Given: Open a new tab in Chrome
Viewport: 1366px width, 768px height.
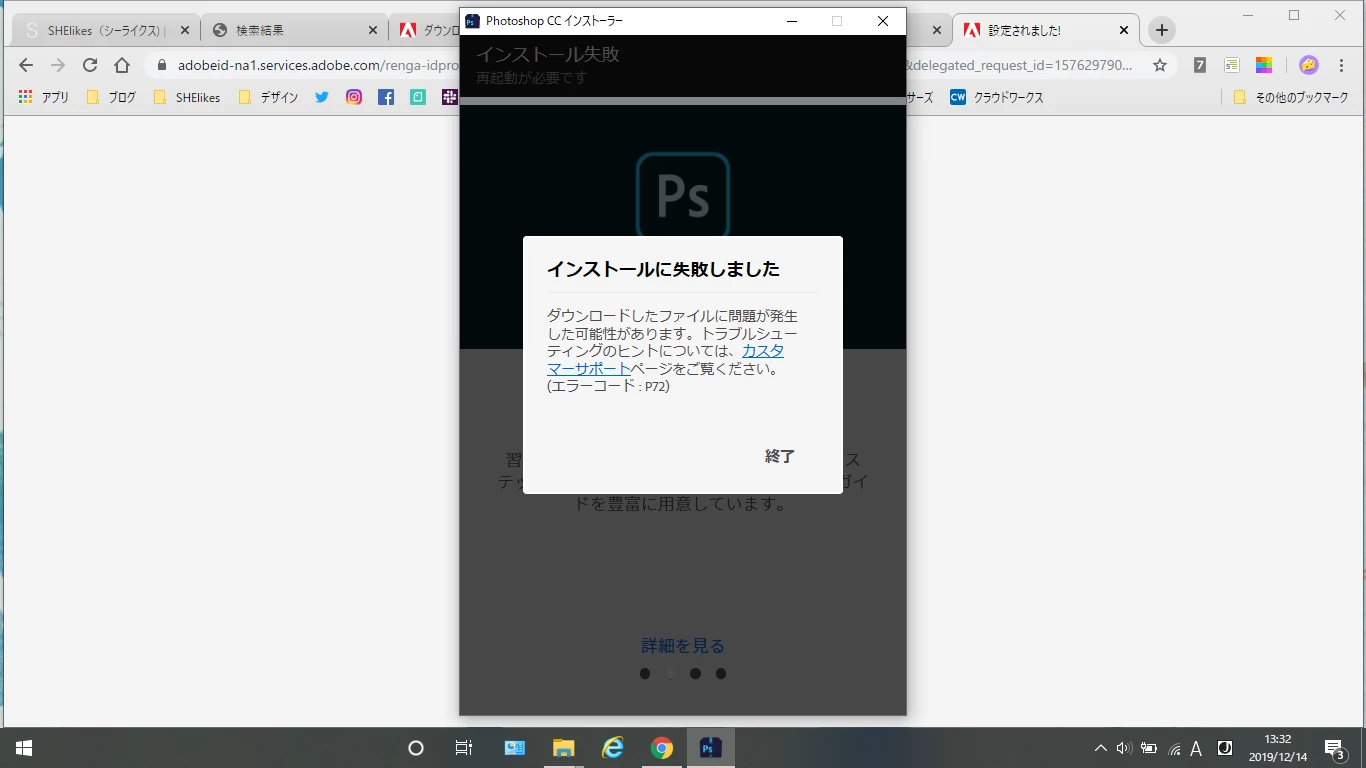Looking at the screenshot, I should pos(1161,31).
